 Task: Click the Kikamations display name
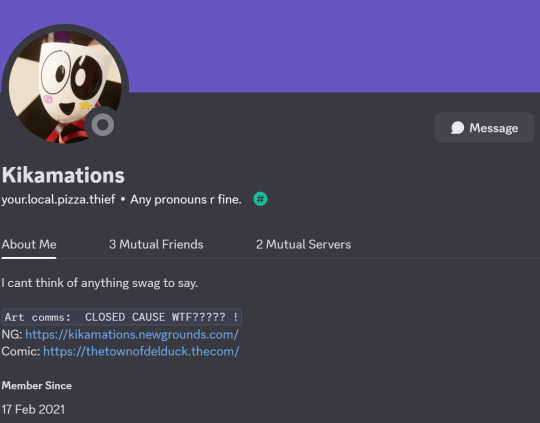tap(63, 175)
